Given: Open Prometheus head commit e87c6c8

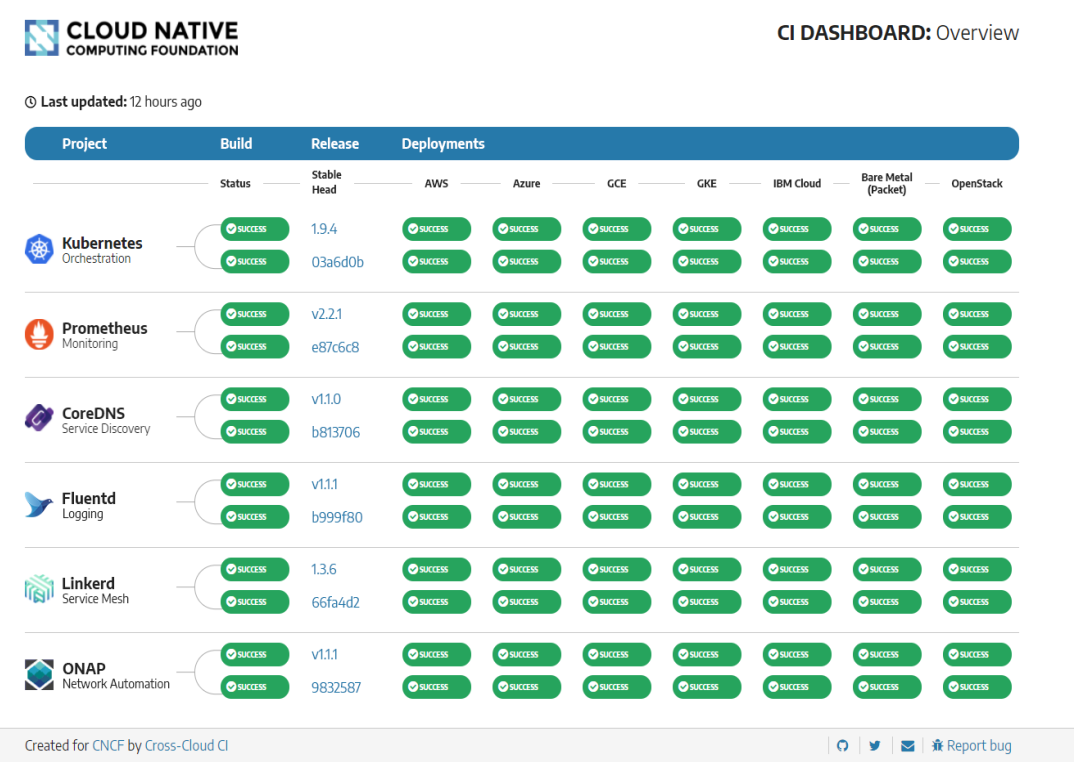Looking at the screenshot, I should click(335, 347).
